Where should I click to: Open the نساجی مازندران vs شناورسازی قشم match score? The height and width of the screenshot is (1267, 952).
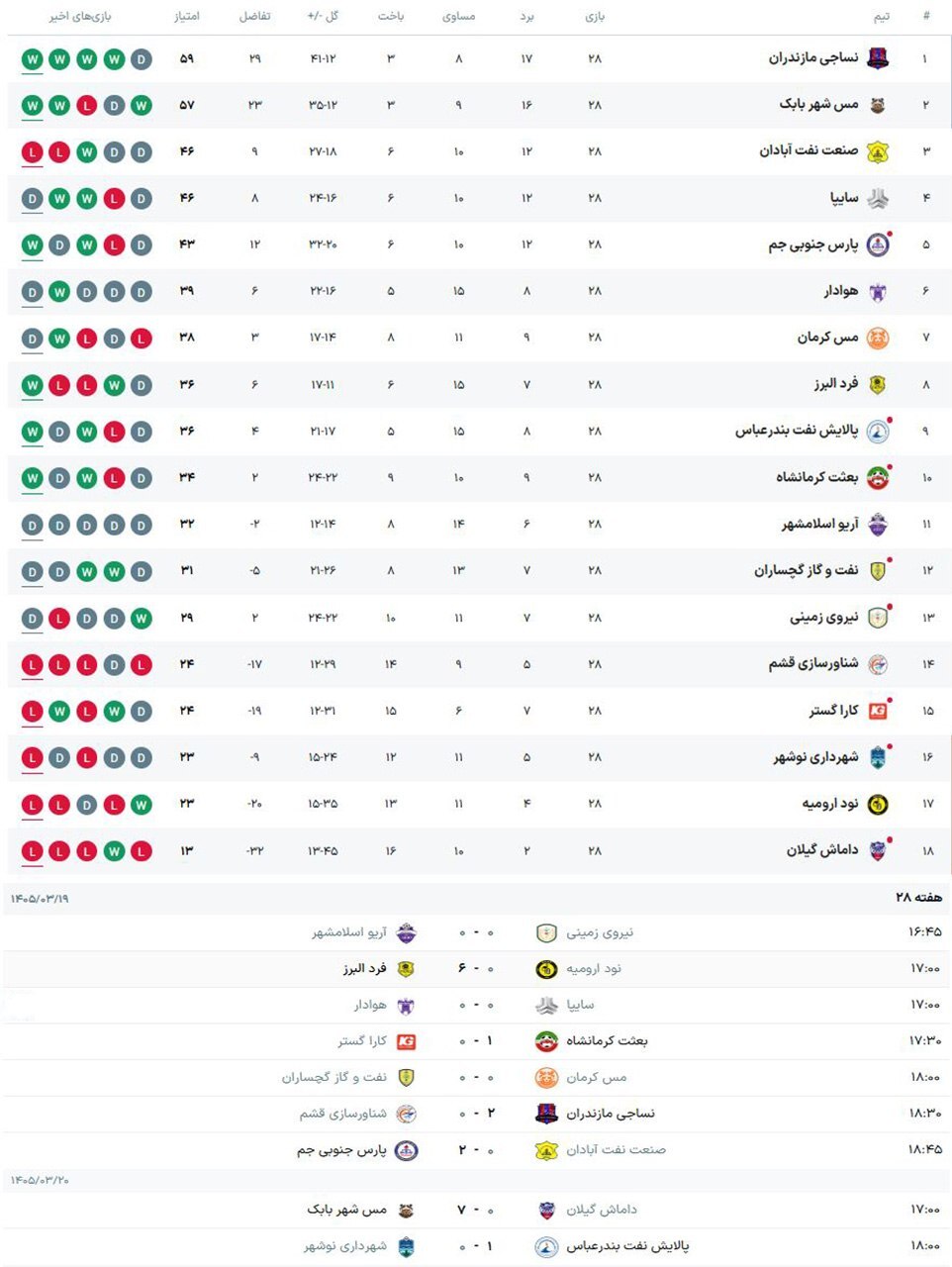tap(476, 1114)
